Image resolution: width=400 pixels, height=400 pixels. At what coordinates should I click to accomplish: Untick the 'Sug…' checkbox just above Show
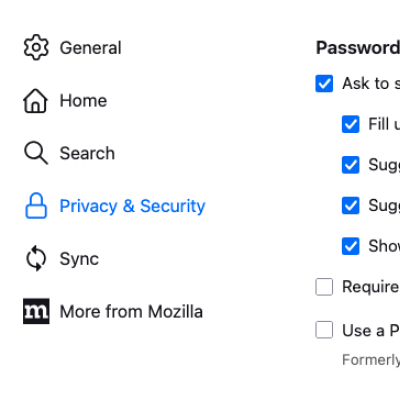[x=351, y=205]
